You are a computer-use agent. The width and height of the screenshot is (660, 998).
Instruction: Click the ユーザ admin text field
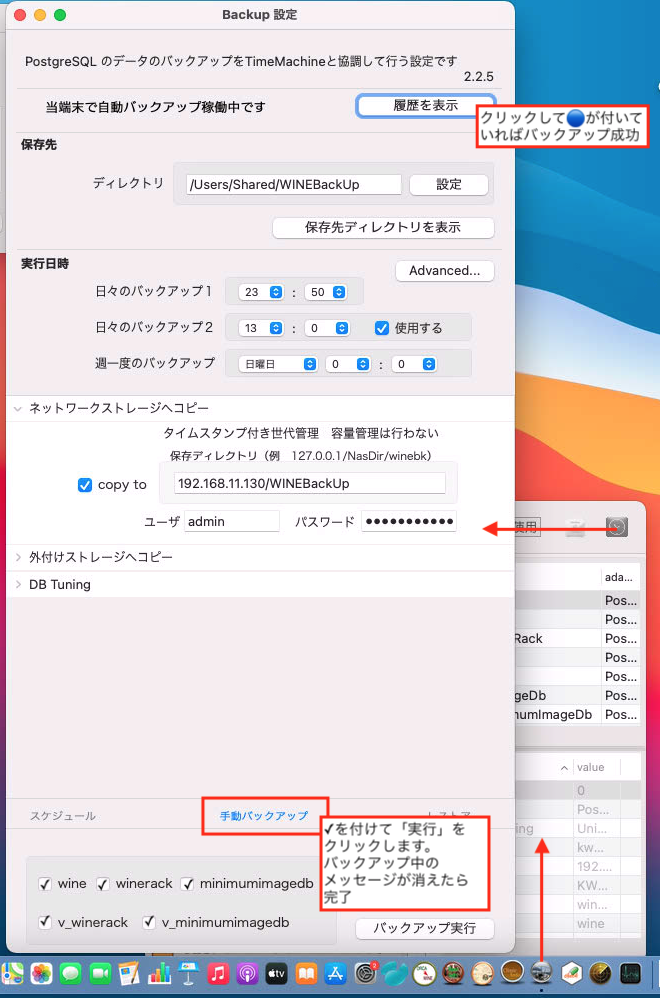click(x=232, y=521)
